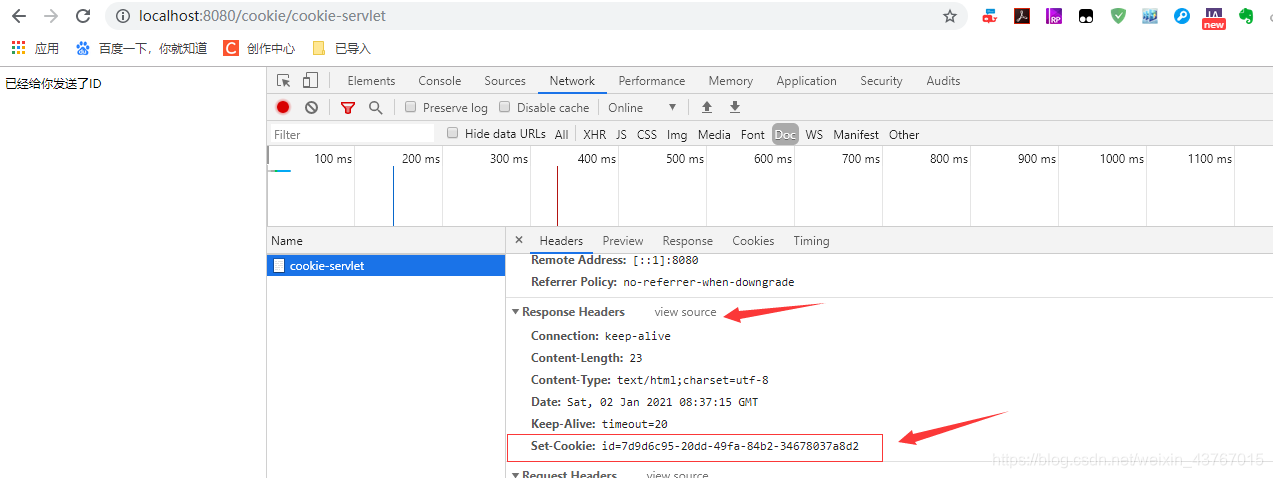
Task: Open the Application panel
Action: tap(806, 81)
